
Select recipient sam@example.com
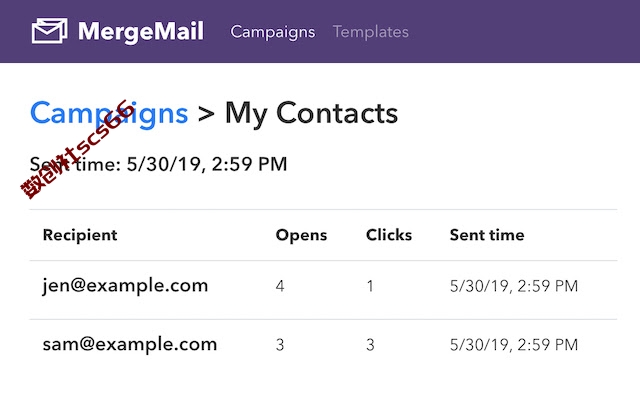[x=130, y=344]
